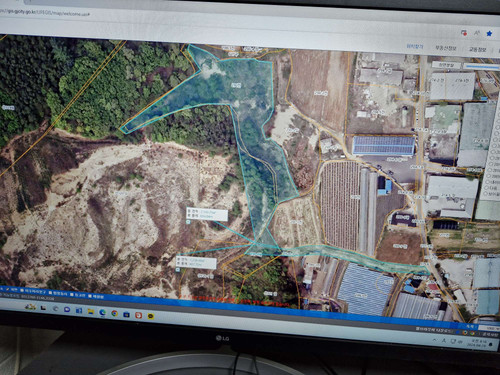Click the first checkbox in the bottom map bar
The width and height of the screenshot is (500, 375).
point(7,289)
